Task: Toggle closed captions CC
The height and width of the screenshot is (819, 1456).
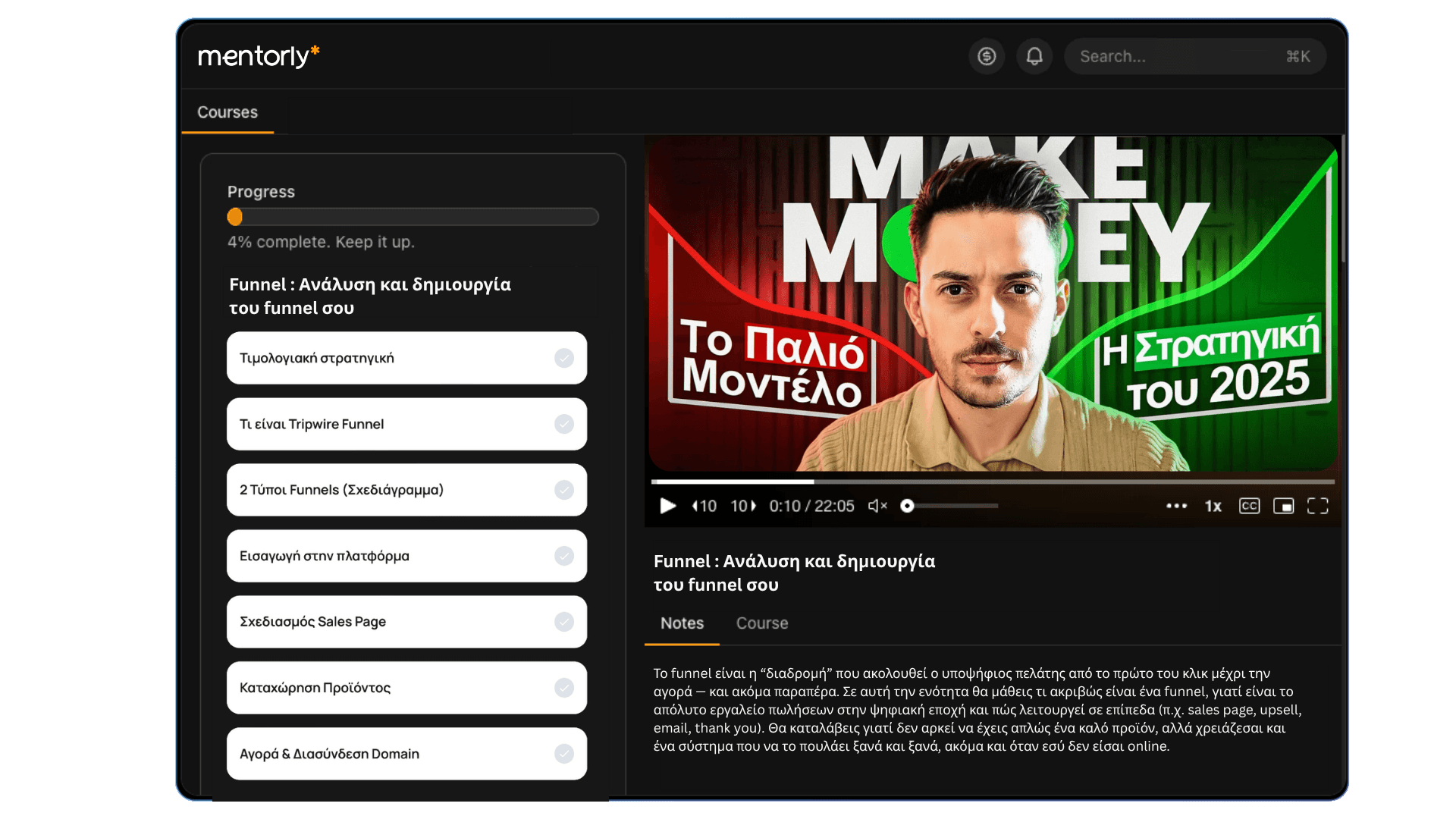Action: (1249, 506)
